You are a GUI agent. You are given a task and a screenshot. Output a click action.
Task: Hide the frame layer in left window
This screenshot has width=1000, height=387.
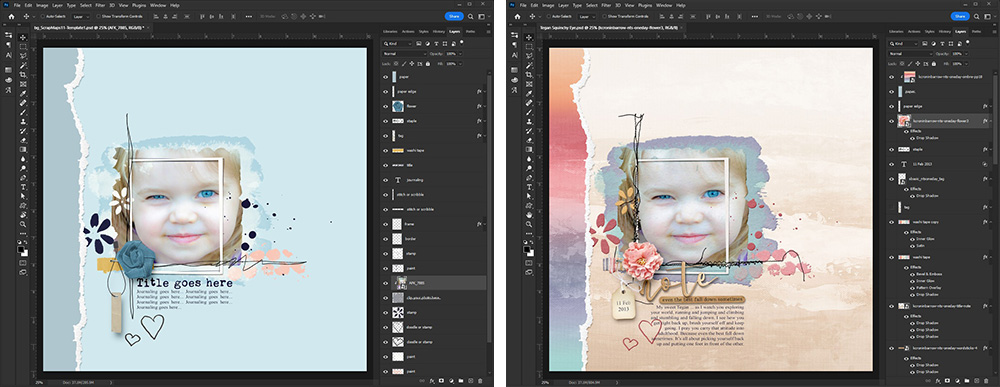click(x=385, y=224)
